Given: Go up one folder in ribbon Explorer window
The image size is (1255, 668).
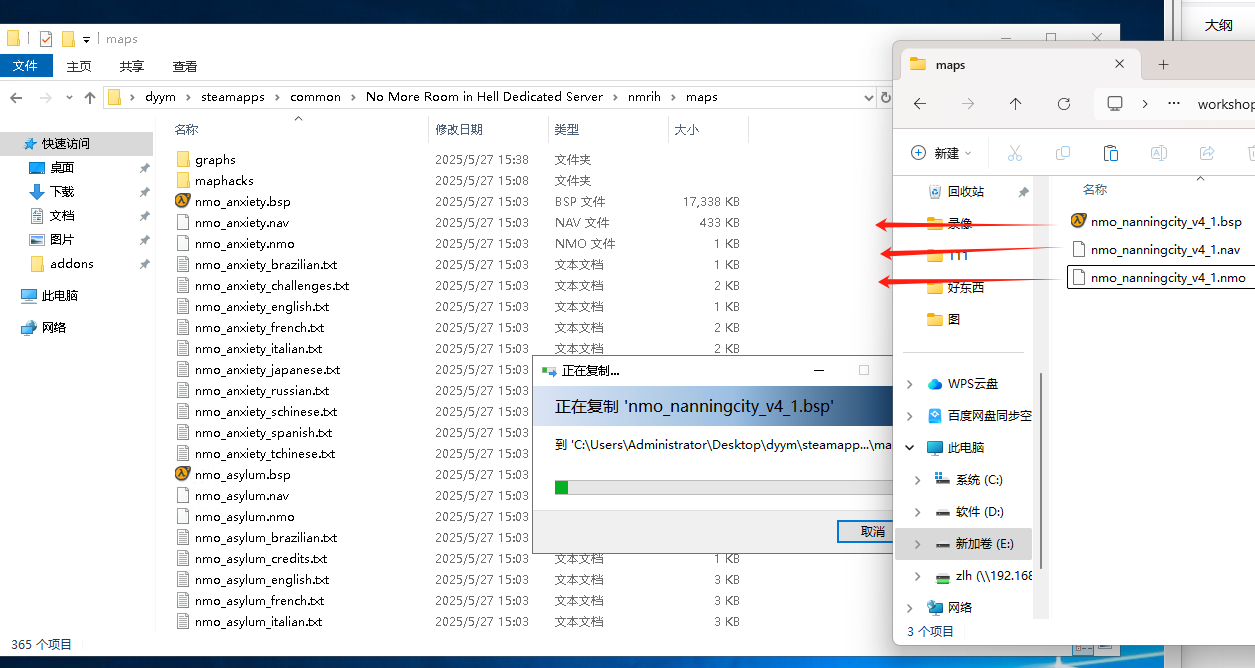Looking at the screenshot, I should (90, 97).
